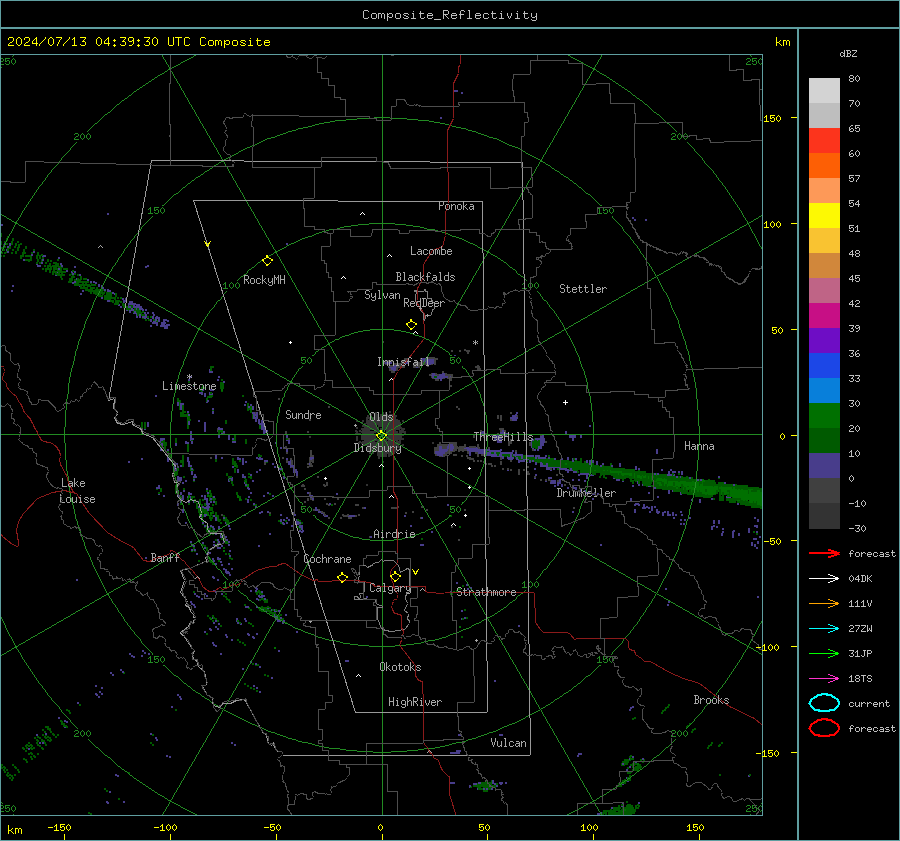Select the orange 60 dBZ color swatch
This screenshot has width=900, height=841.
click(824, 166)
